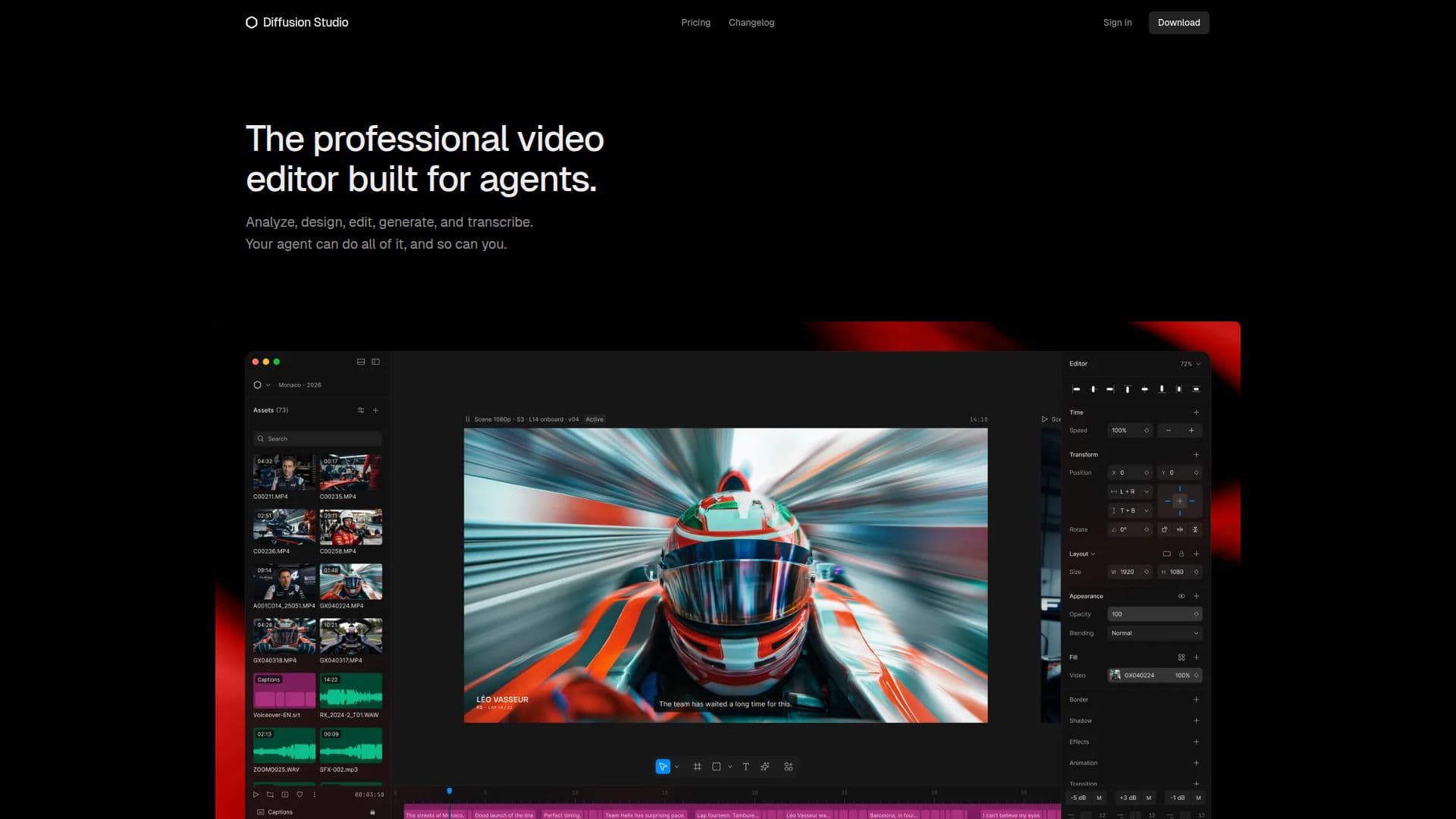Open the components tool next to the sparkle icon
This screenshot has width=1456, height=819.
pos(789,767)
